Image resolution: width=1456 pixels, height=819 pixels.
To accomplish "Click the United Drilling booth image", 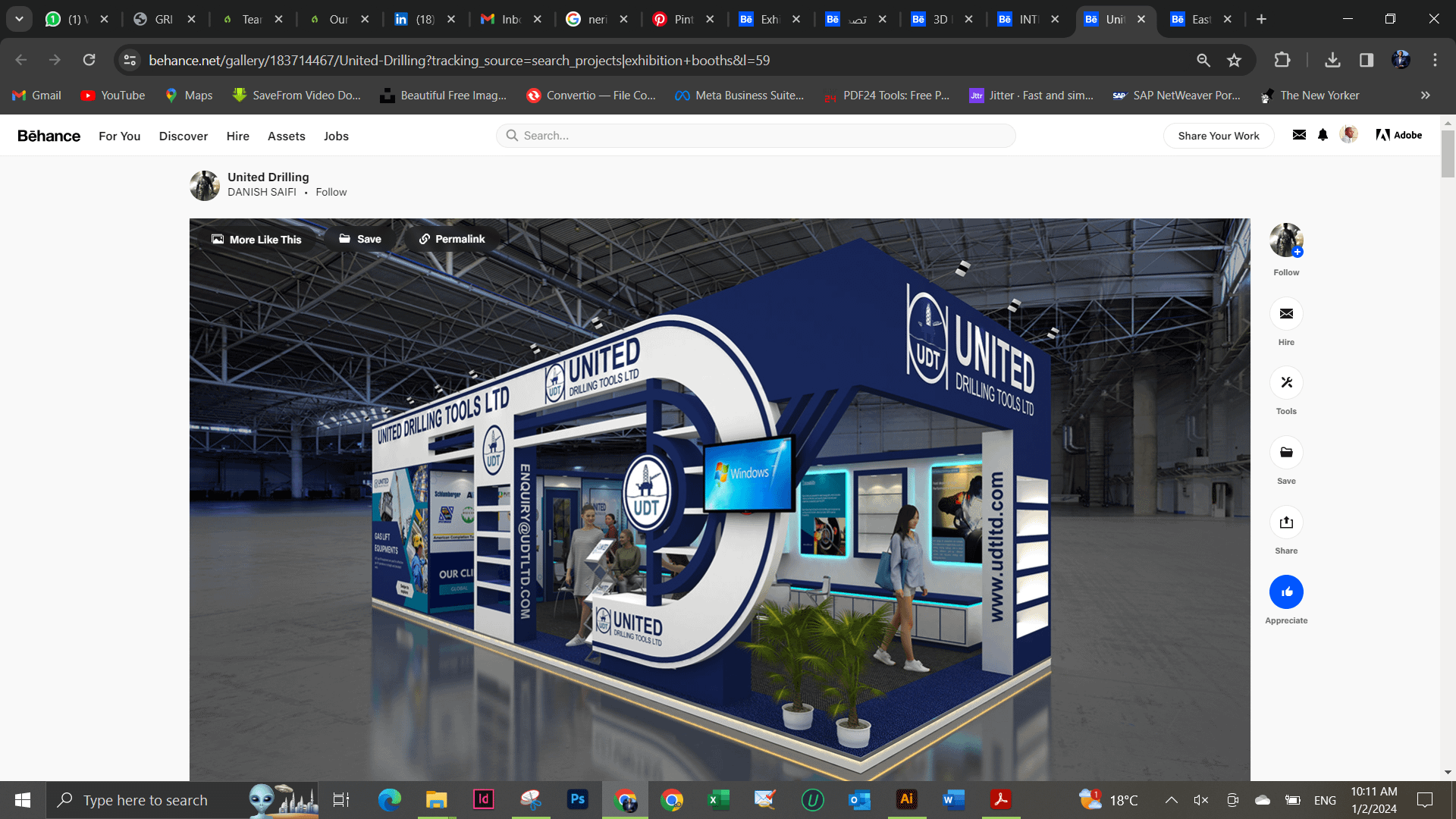I will 720,500.
